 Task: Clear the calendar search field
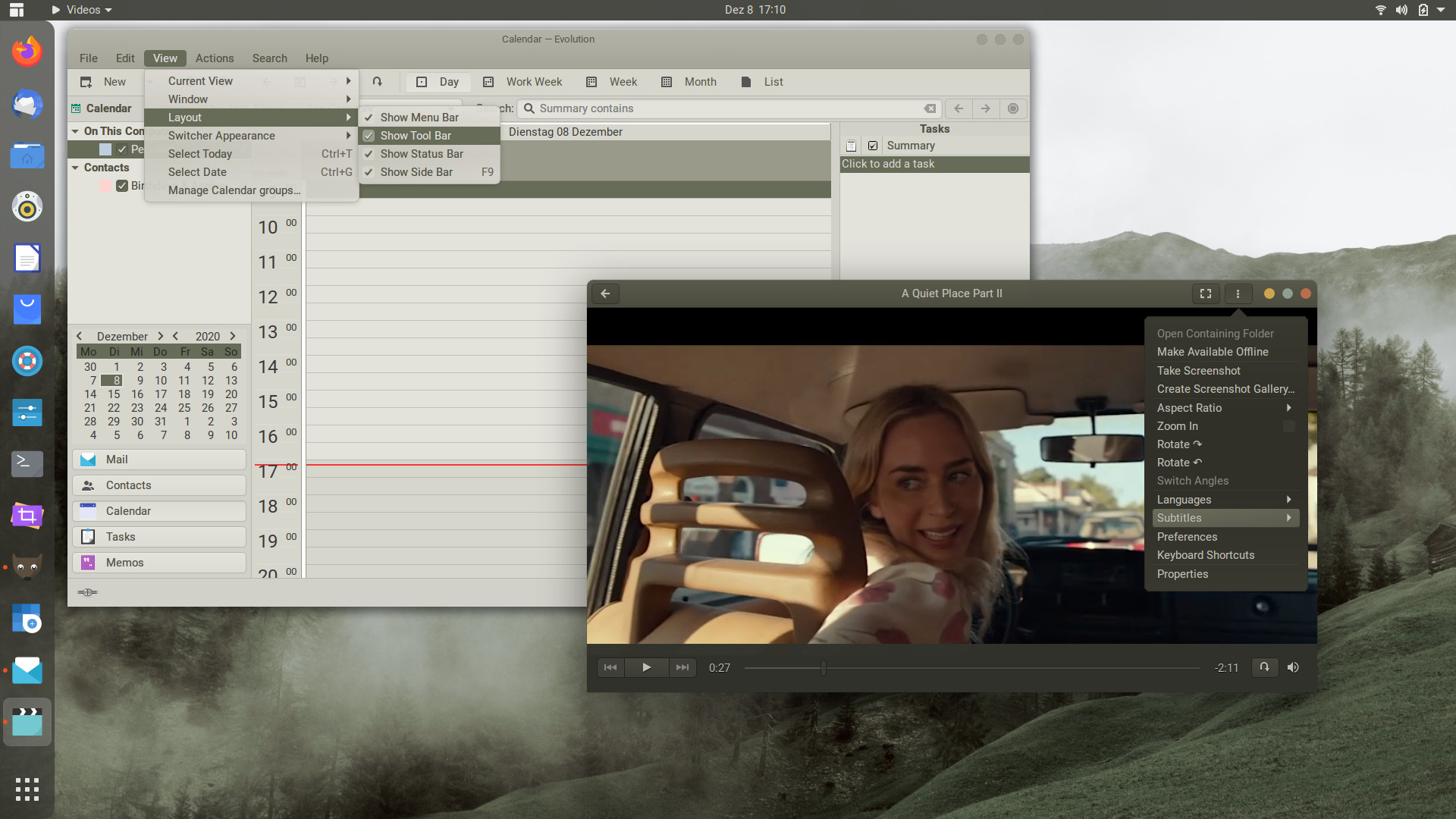point(930,108)
